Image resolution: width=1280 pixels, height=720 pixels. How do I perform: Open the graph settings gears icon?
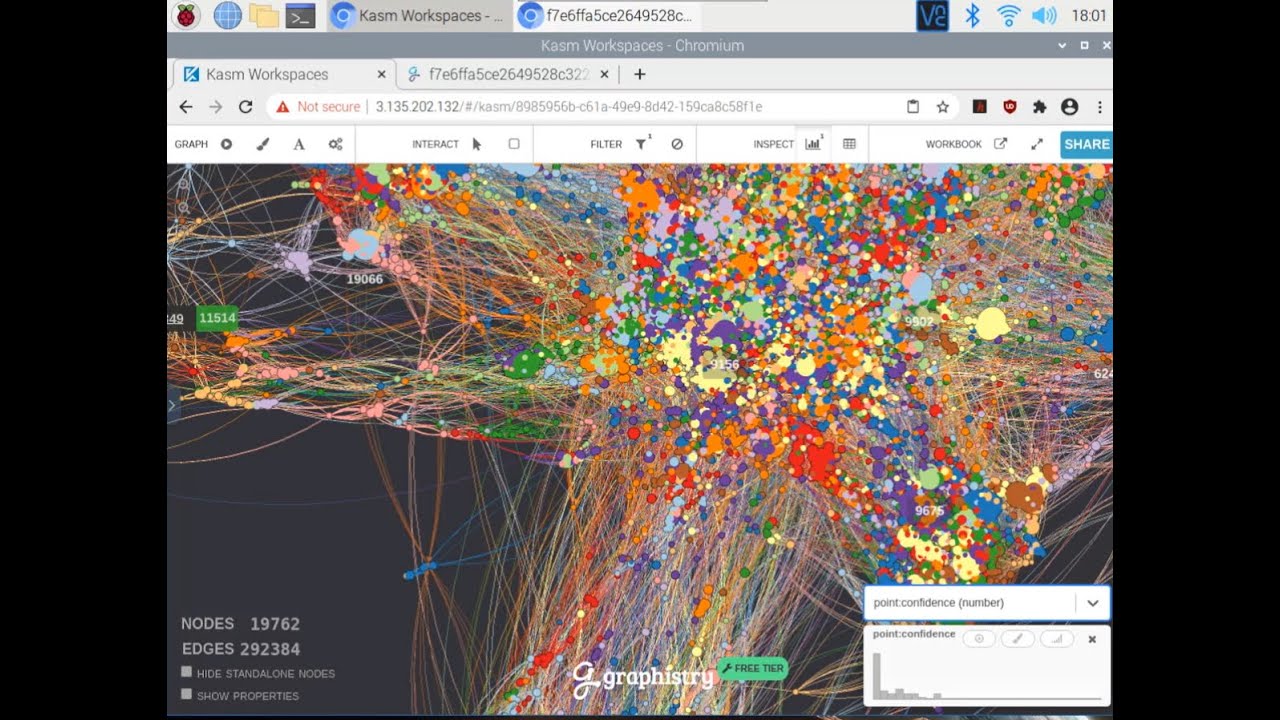[336, 144]
